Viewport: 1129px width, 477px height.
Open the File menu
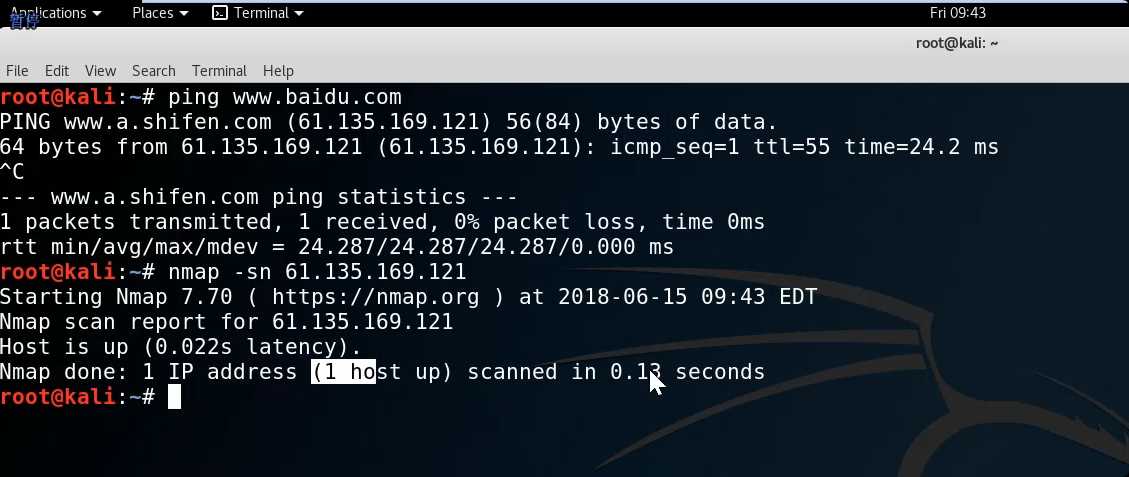(17, 70)
